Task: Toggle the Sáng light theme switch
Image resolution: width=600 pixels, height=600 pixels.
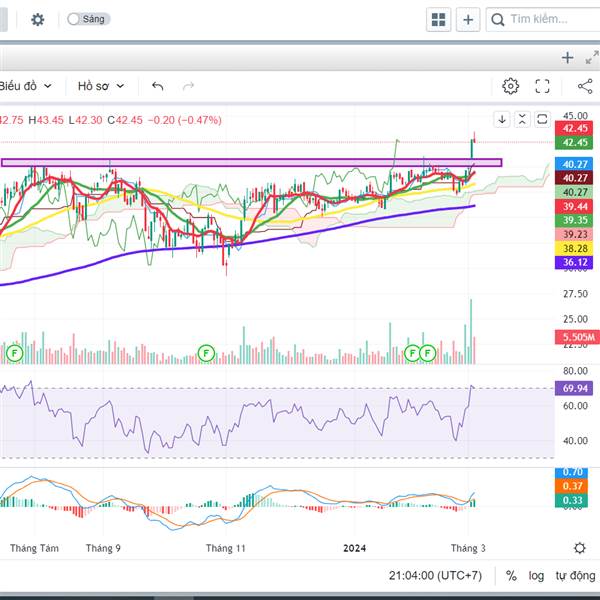Action: 88,19
